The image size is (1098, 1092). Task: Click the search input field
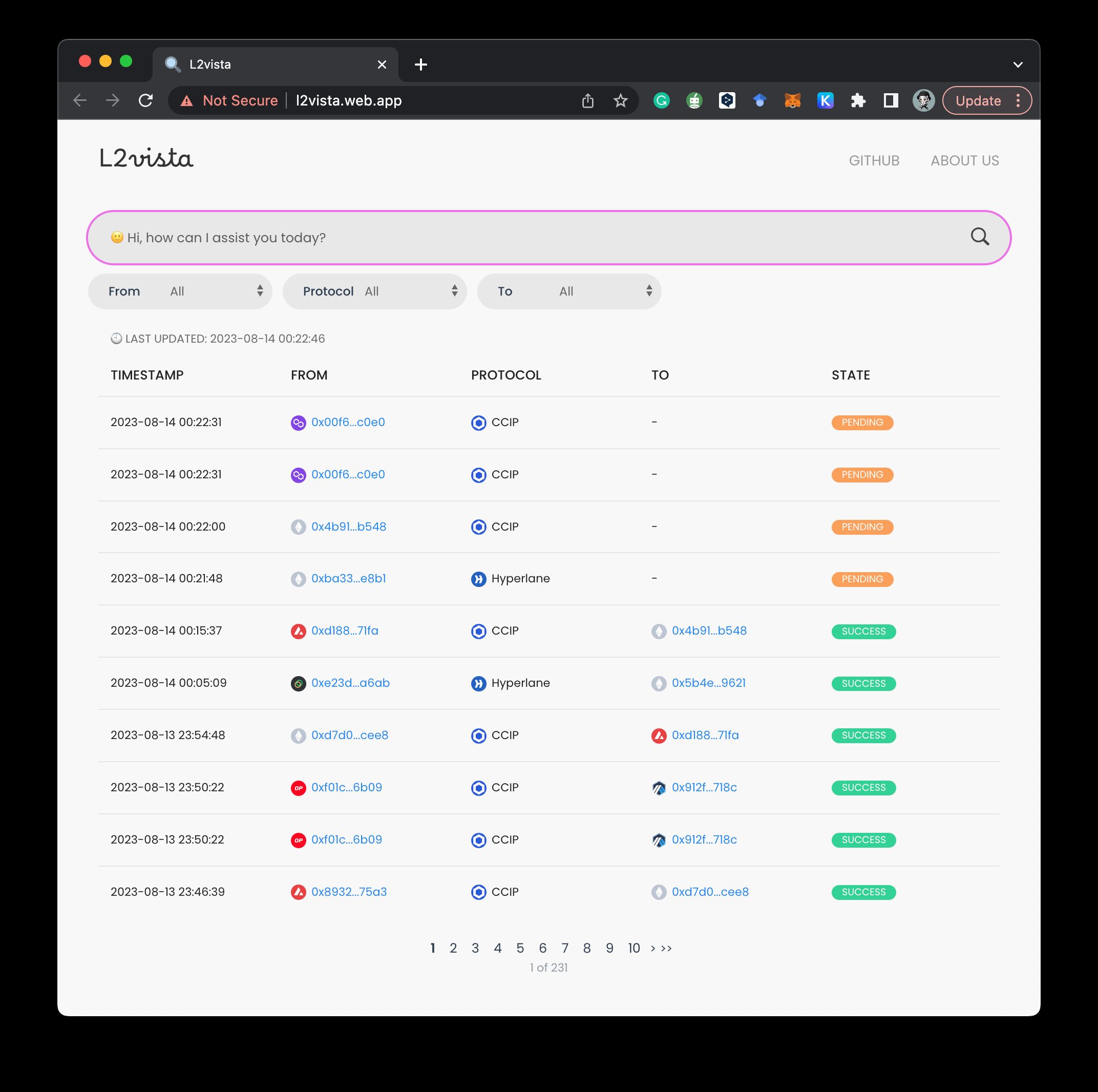[548, 237]
